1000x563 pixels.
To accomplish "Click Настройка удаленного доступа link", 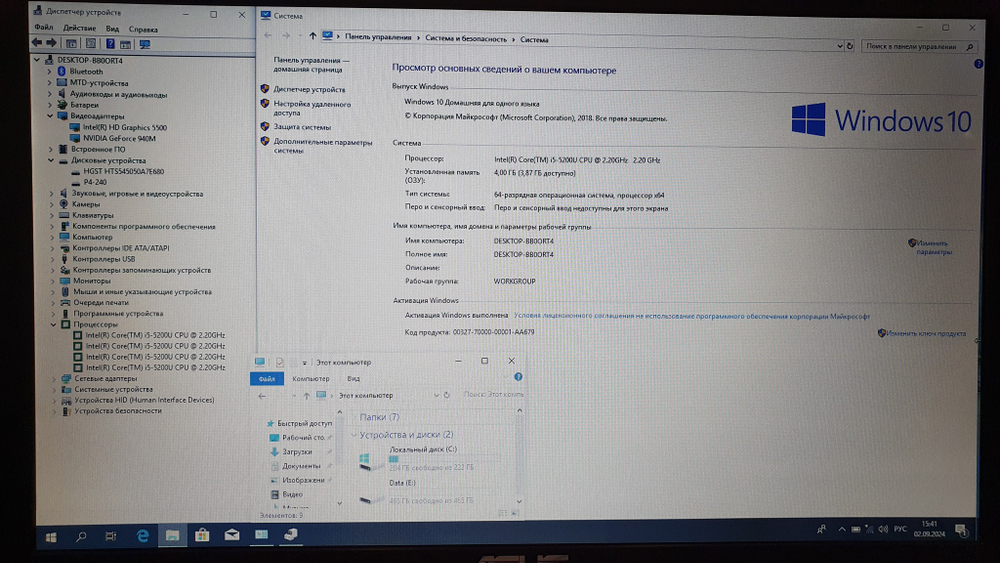I will point(312,108).
